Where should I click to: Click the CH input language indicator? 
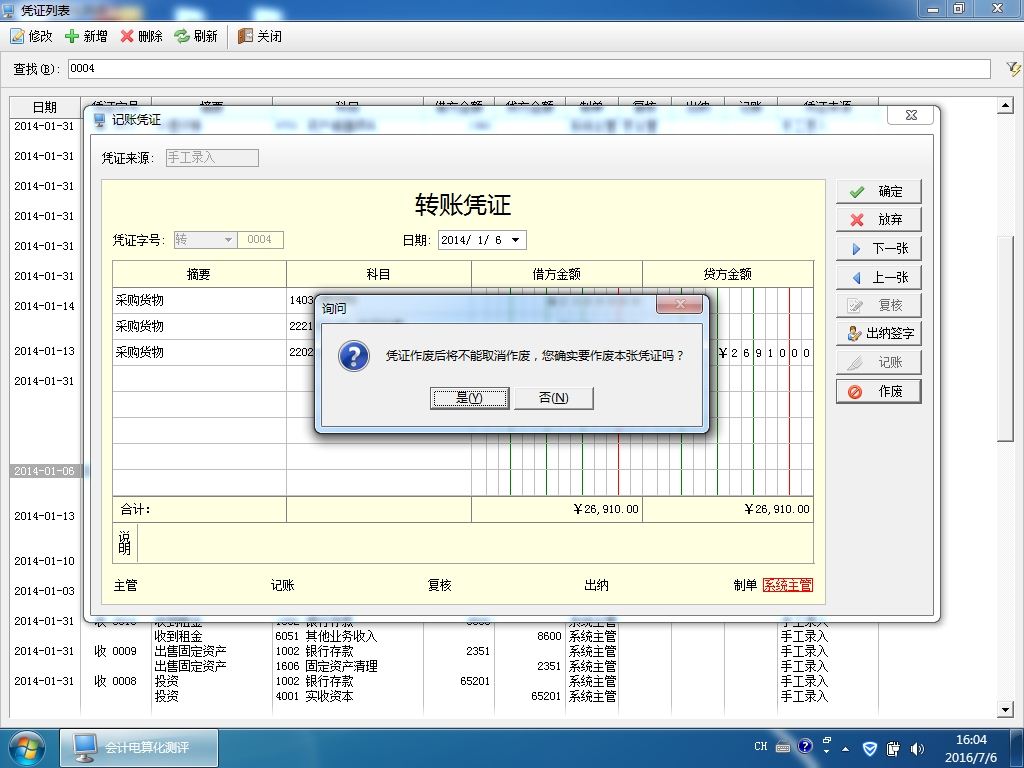(x=761, y=746)
